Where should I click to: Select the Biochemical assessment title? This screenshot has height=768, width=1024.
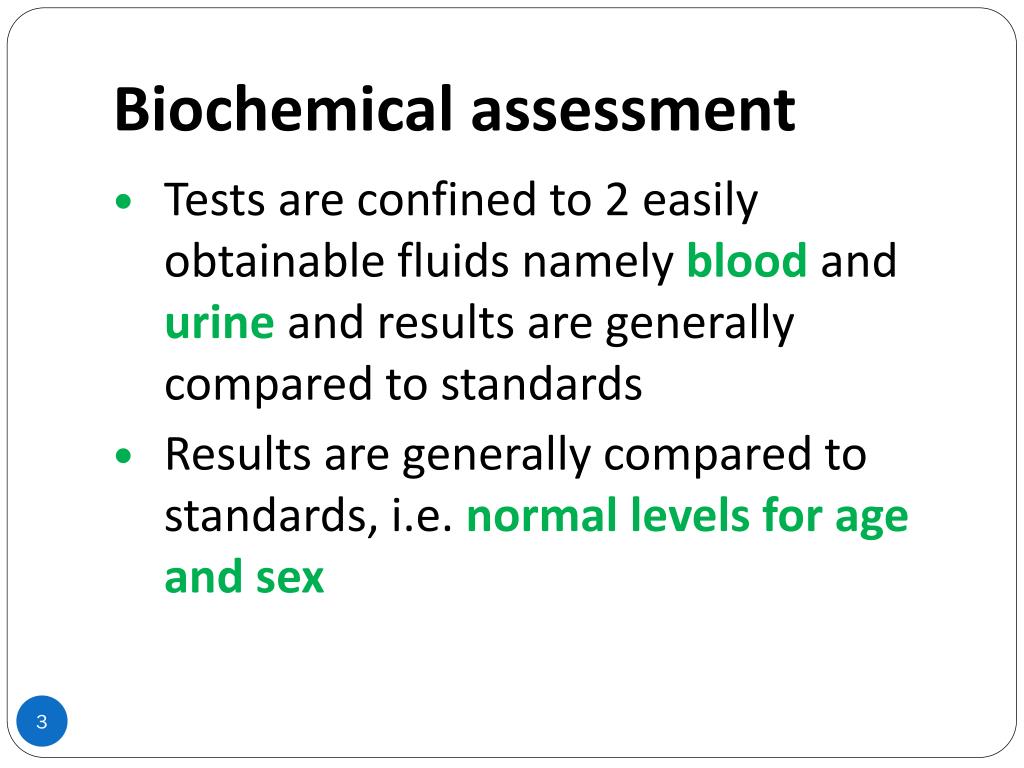coord(455,108)
